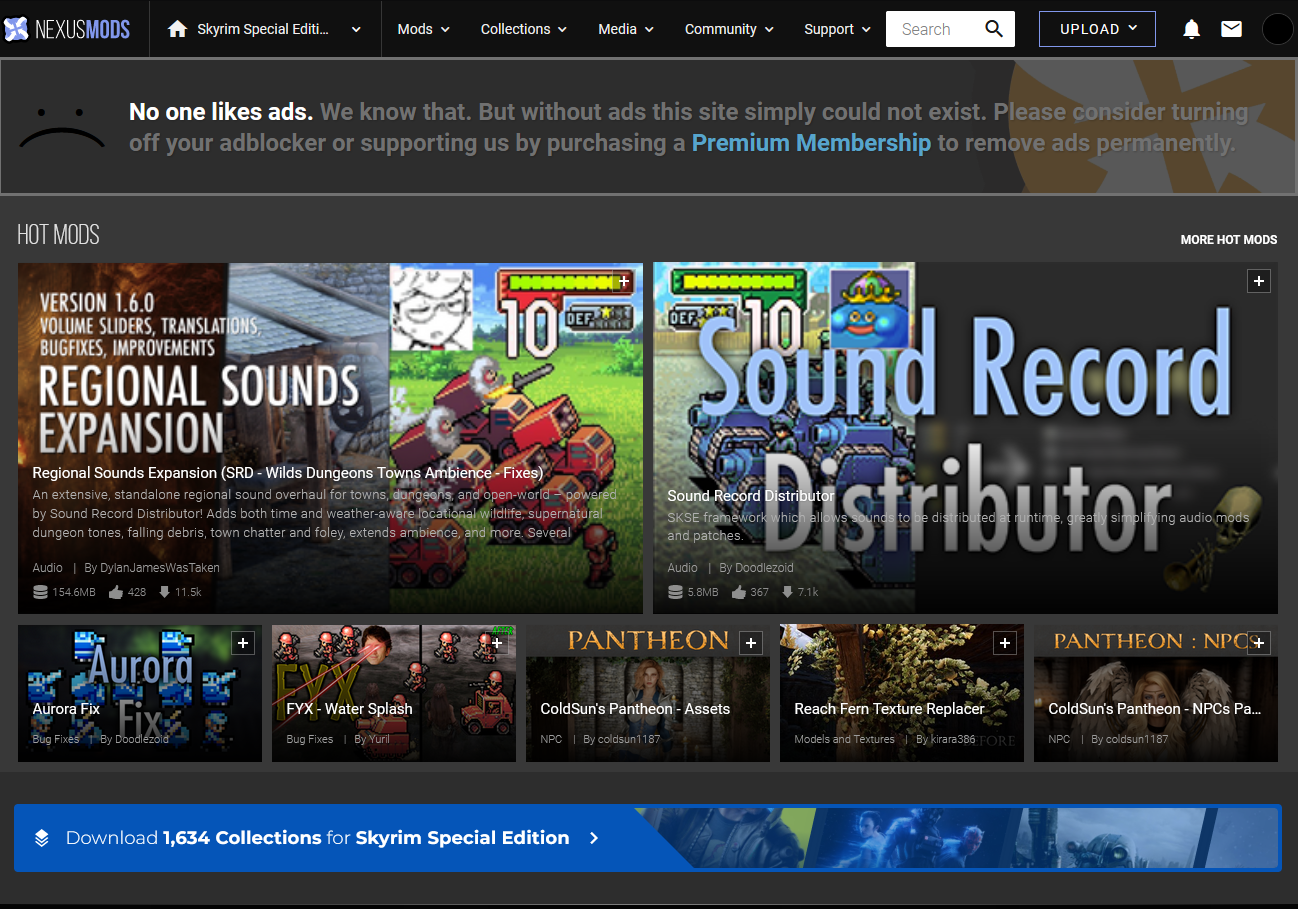Open the user profile avatar
The height and width of the screenshot is (909, 1298).
(x=1277, y=29)
